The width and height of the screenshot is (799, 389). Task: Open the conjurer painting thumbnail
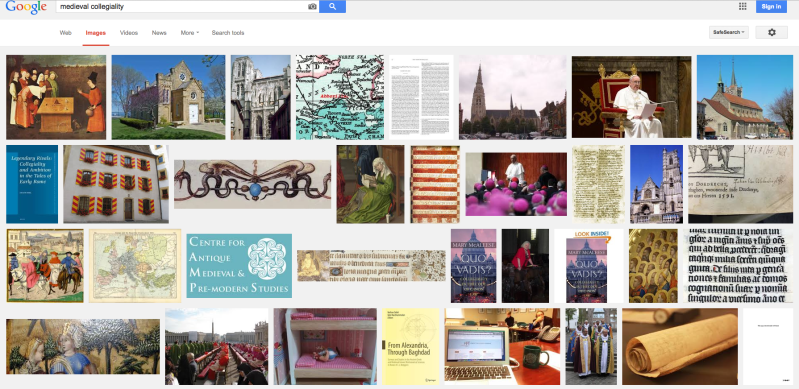tap(56, 97)
